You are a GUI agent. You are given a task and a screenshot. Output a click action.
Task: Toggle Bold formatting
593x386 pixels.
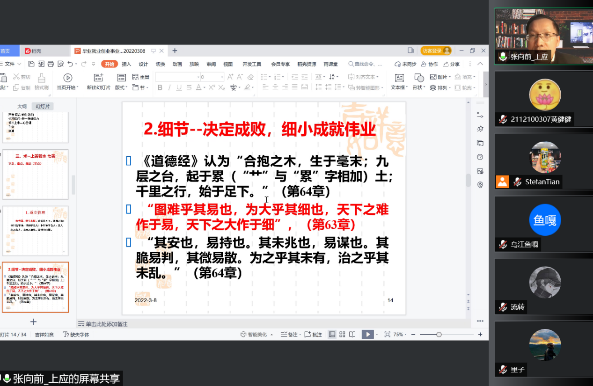click(x=160, y=88)
